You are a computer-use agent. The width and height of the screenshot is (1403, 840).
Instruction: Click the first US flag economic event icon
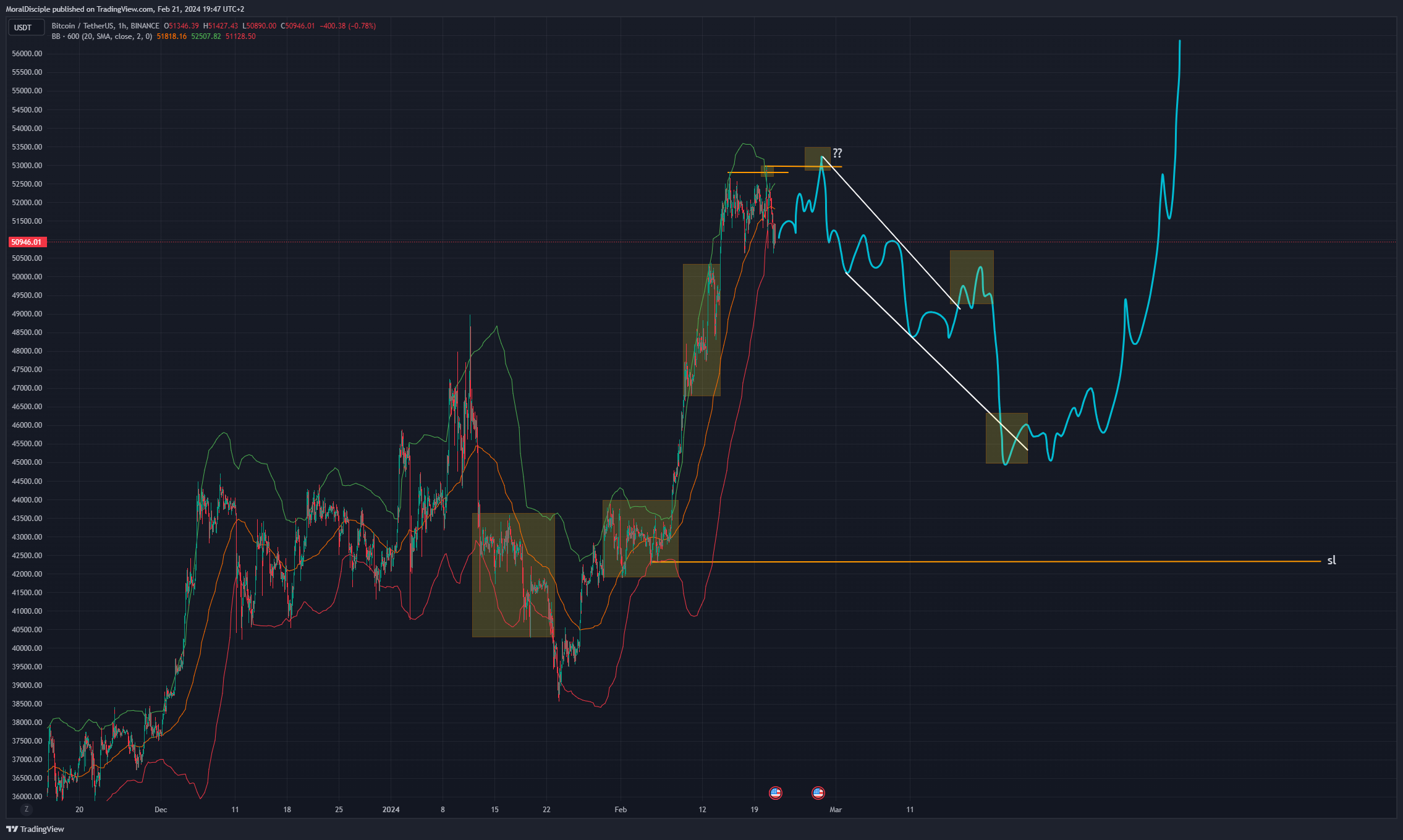tap(776, 792)
